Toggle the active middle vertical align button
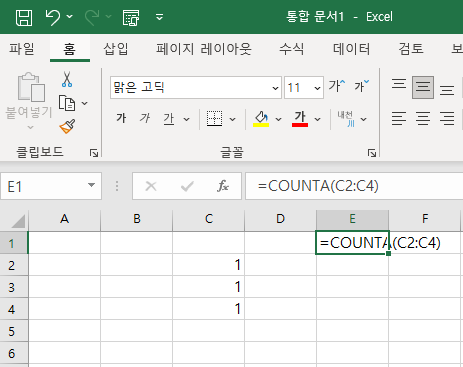 point(423,87)
